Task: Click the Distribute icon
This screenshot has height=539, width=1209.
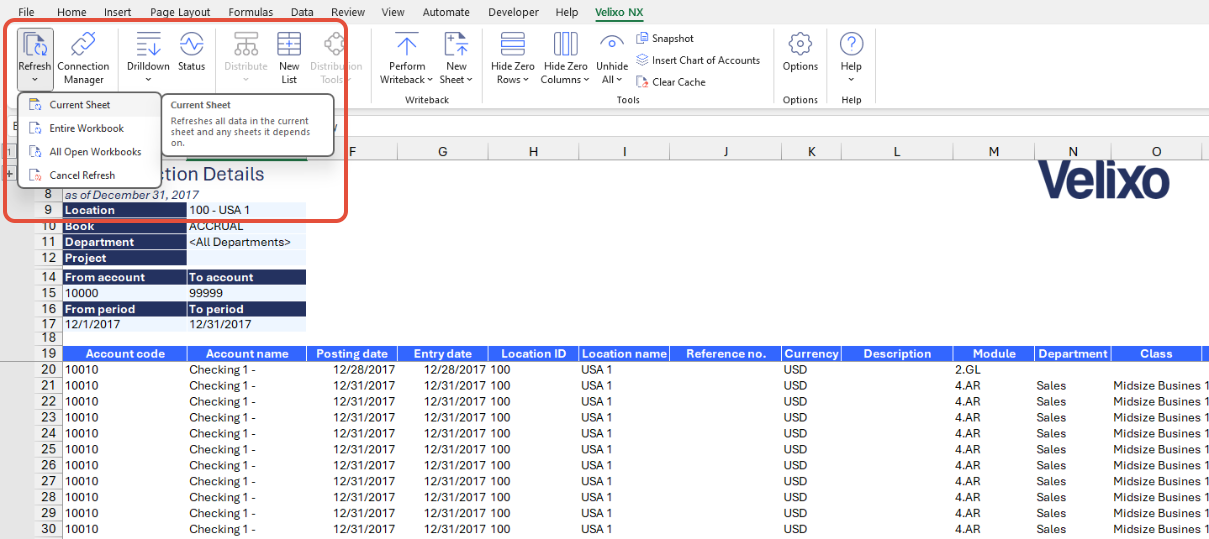Action: 245,44
